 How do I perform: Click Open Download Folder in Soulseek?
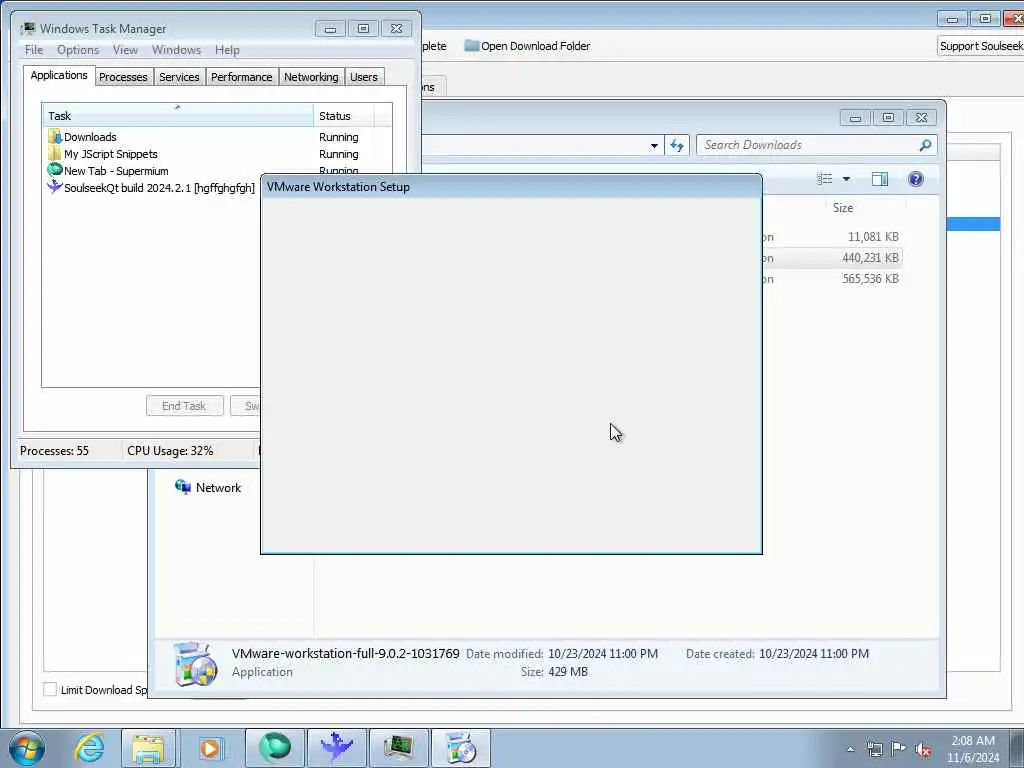527,46
